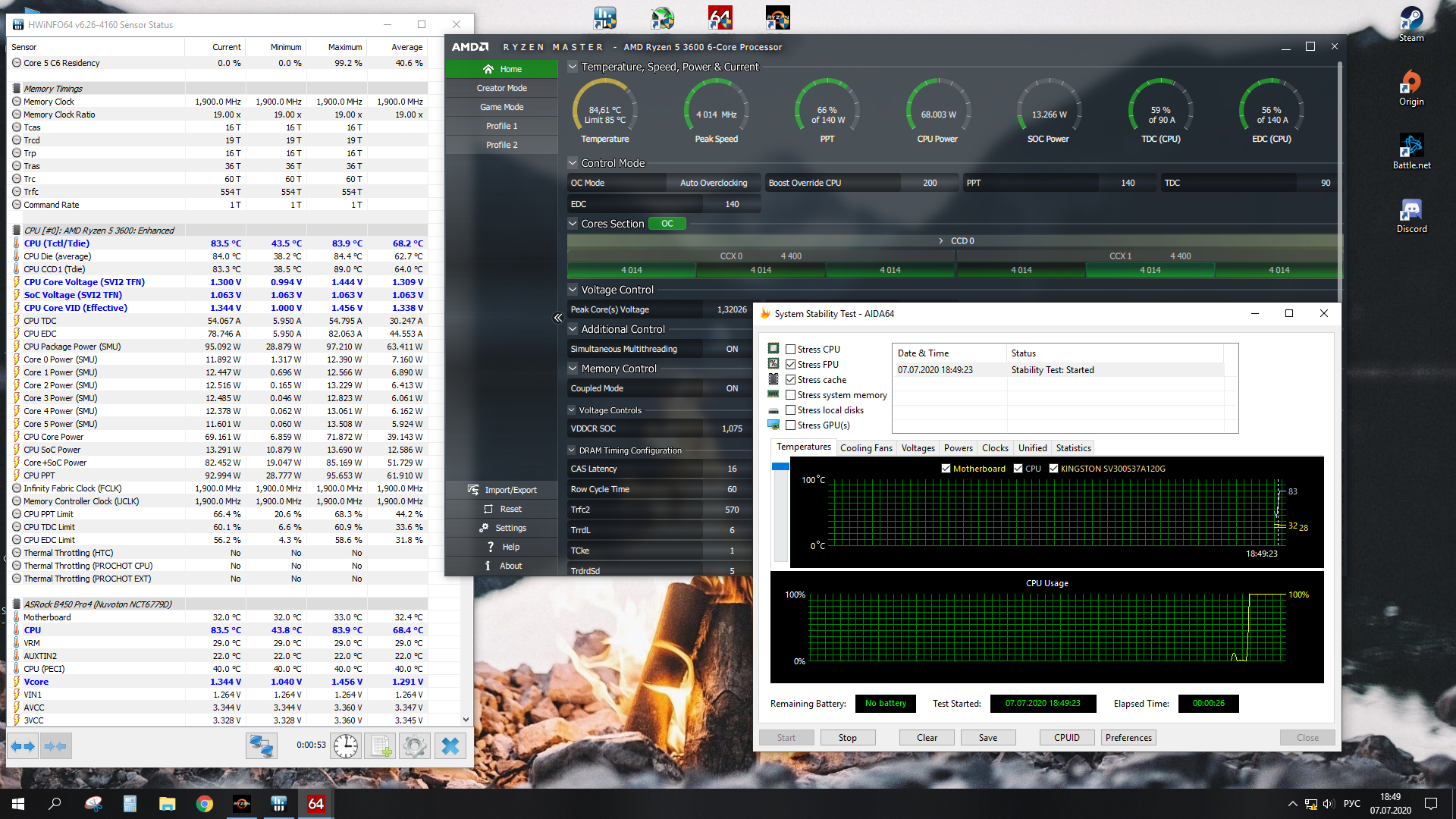Click the HWiNFO log-file icon
Image resolution: width=1456 pixels, height=819 pixels.
pyautogui.click(x=380, y=746)
